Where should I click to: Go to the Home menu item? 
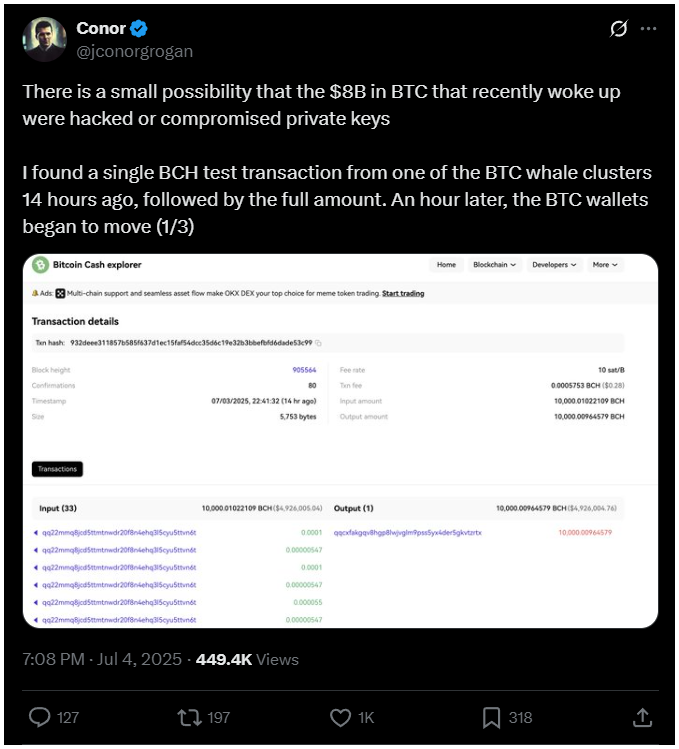(446, 265)
